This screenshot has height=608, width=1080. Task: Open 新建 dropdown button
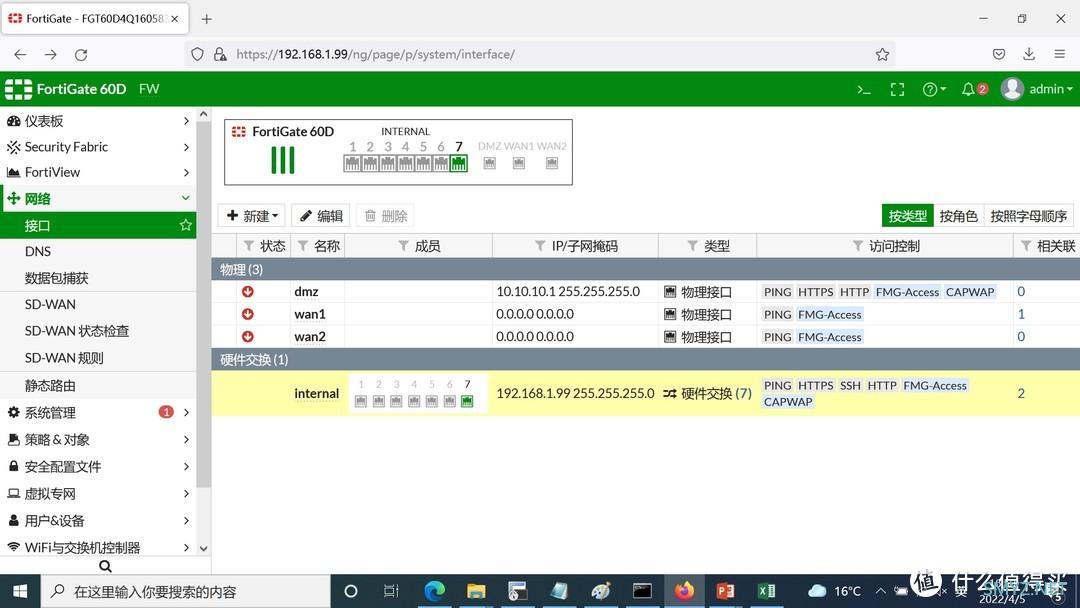point(252,216)
